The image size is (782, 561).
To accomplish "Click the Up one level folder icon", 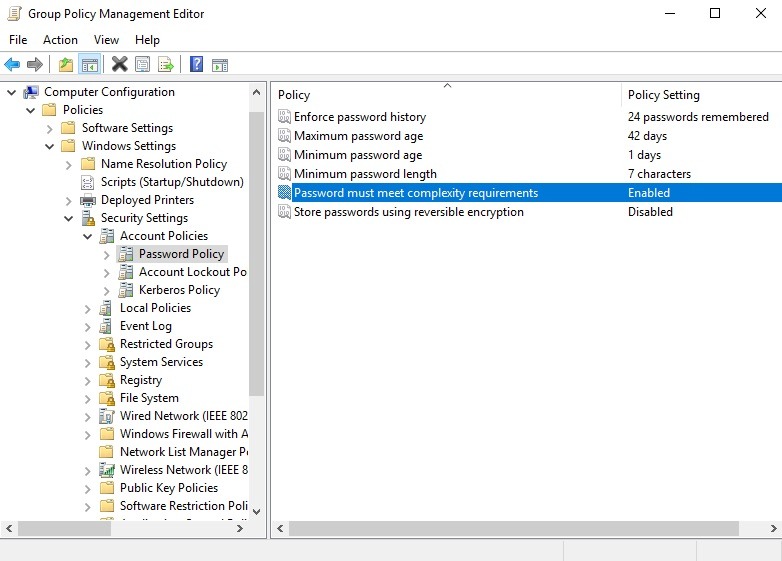I will tap(66, 65).
